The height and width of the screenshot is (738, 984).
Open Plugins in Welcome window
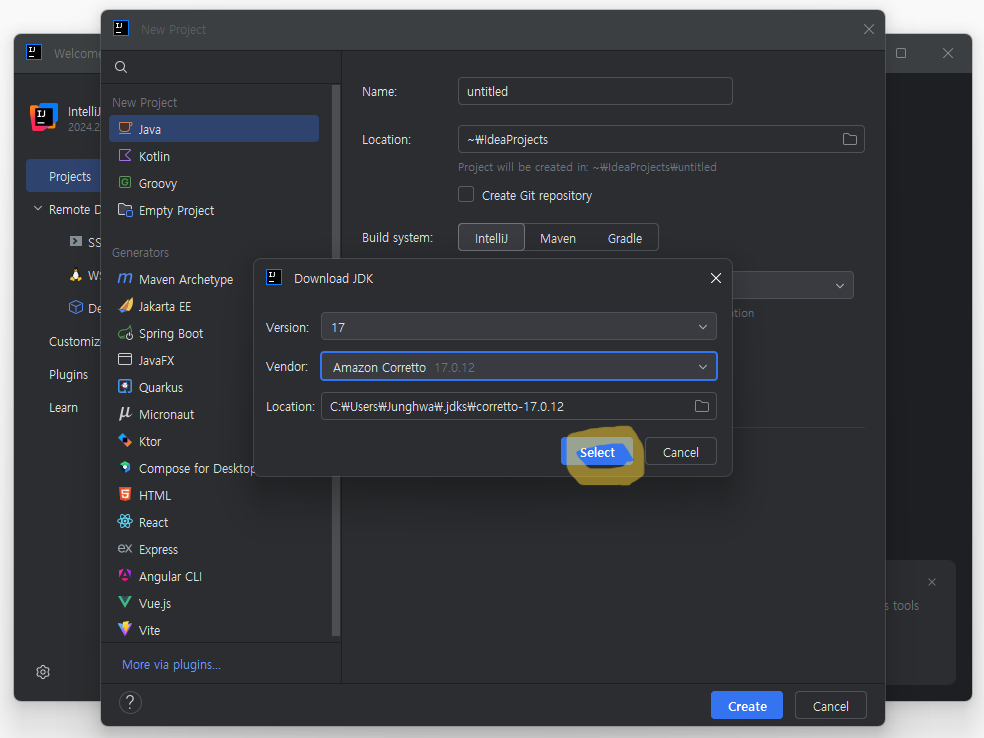68,375
